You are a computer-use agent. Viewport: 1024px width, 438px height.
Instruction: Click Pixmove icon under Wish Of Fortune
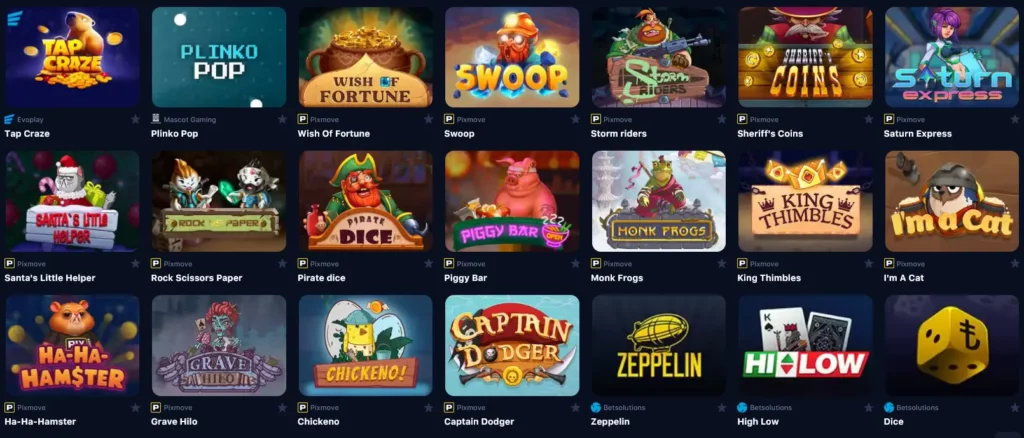302,119
